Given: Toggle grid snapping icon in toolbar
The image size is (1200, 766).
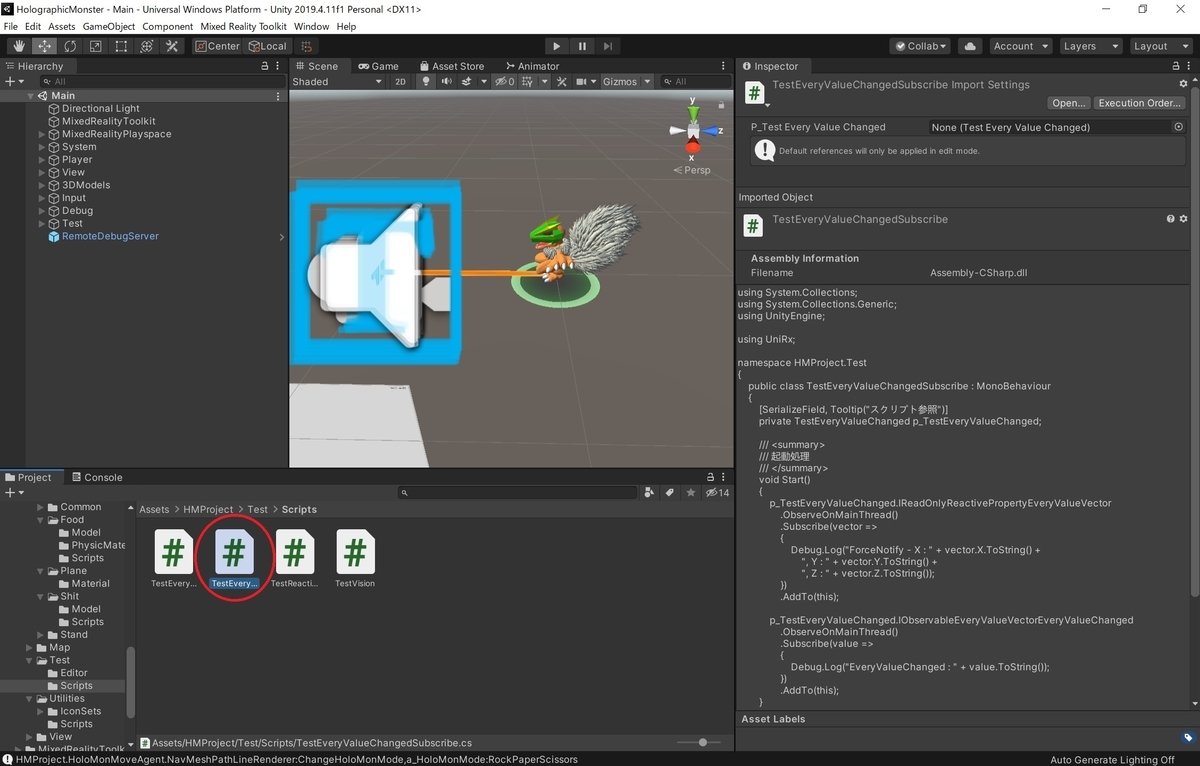Looking at the screenshot, I should point(306,46).
